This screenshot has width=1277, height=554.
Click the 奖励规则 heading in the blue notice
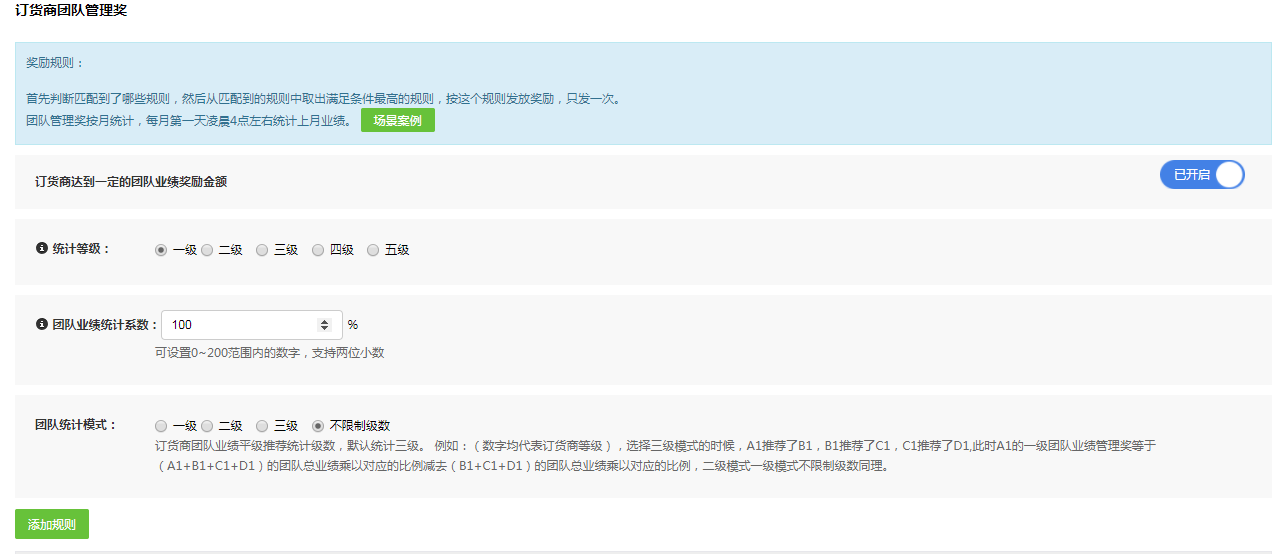55,62
